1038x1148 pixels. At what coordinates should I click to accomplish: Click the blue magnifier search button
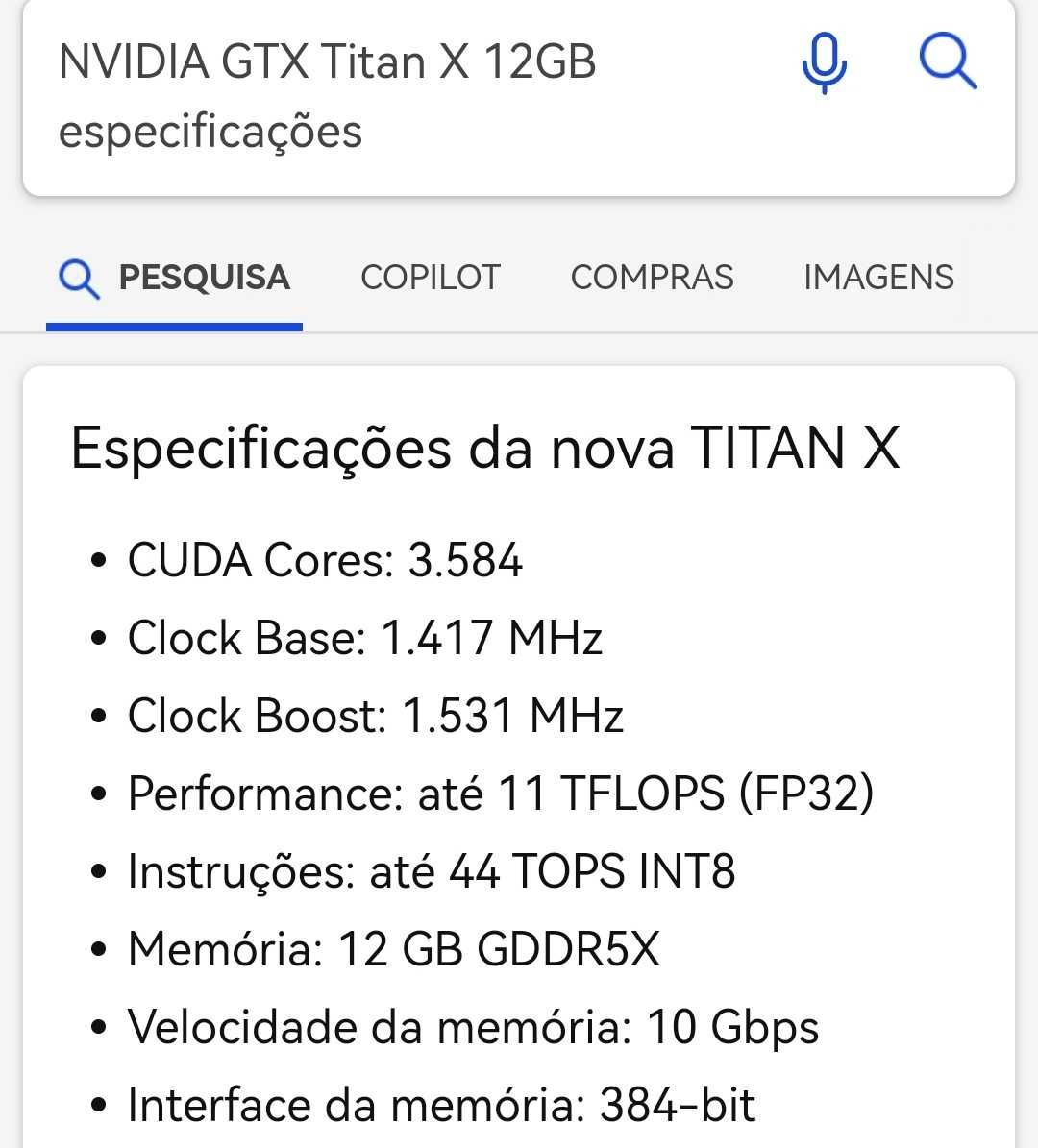click(948, 61)
